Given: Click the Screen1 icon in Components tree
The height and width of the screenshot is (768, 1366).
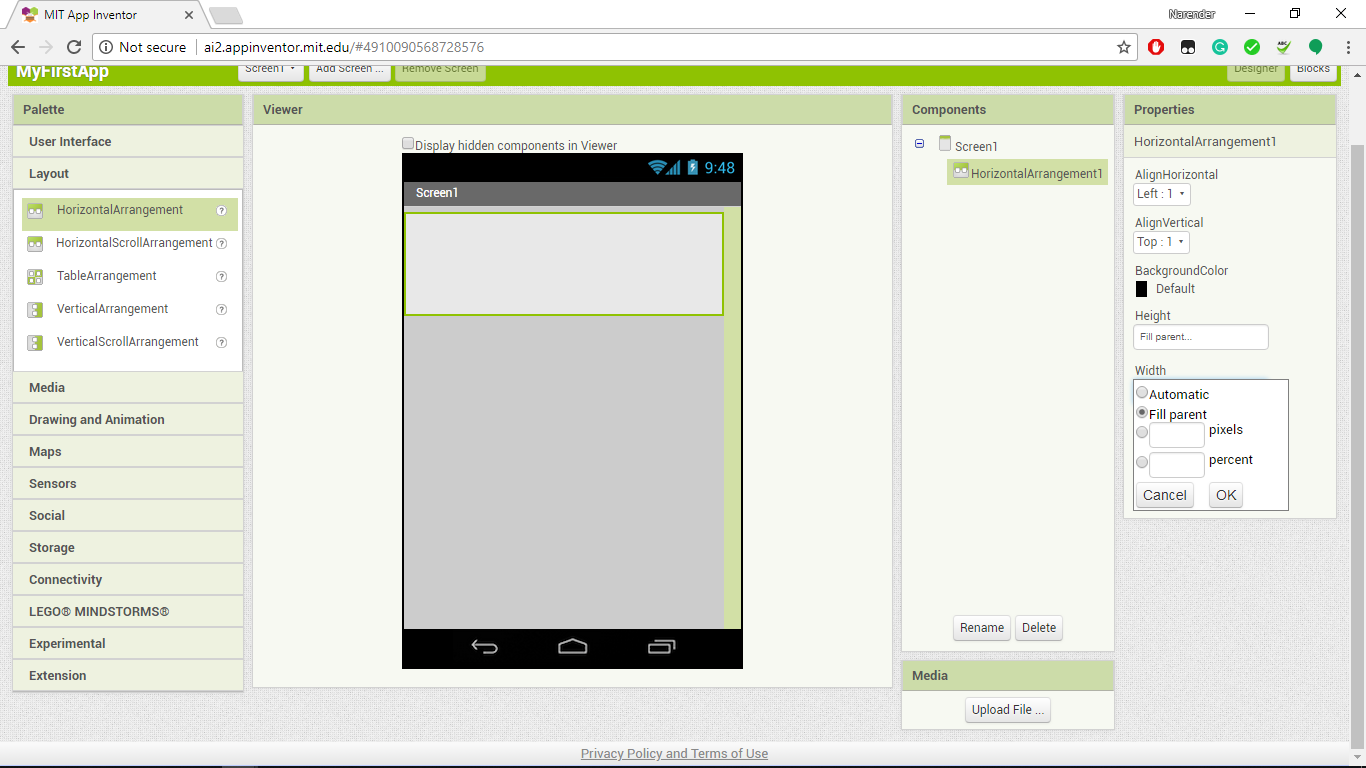Looking at the screenshot, I should (945, 144).
